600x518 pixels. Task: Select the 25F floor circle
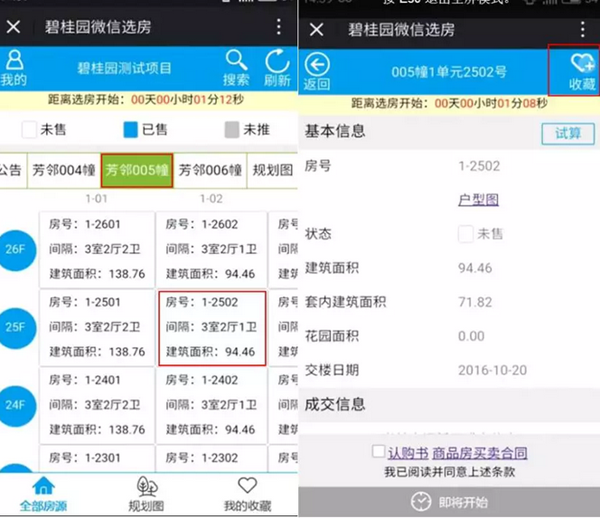(x=16, y=328)
